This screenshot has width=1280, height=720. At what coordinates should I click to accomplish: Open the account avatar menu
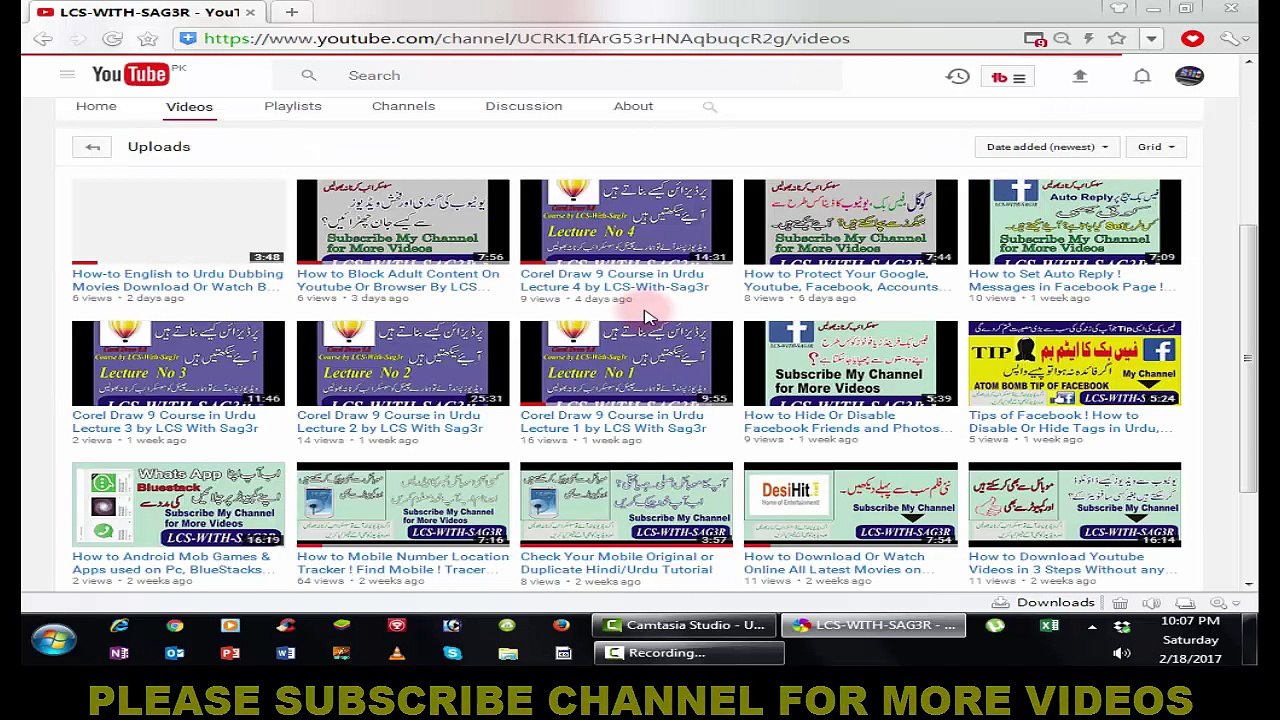click(1189, 76)
